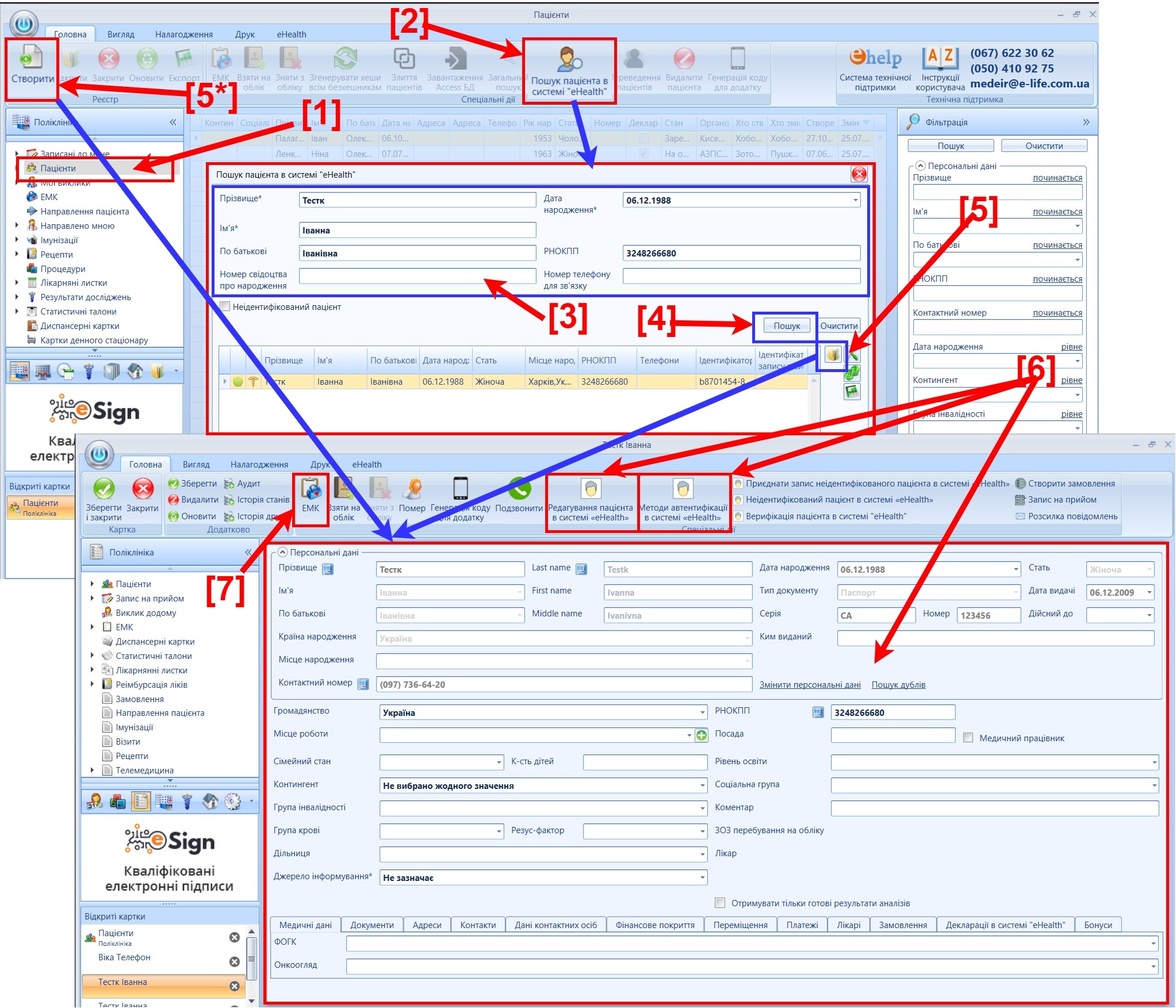The image size is (1176, 1008).
Task: Click Аудит item in Додатково group
Action: point(243,484)
